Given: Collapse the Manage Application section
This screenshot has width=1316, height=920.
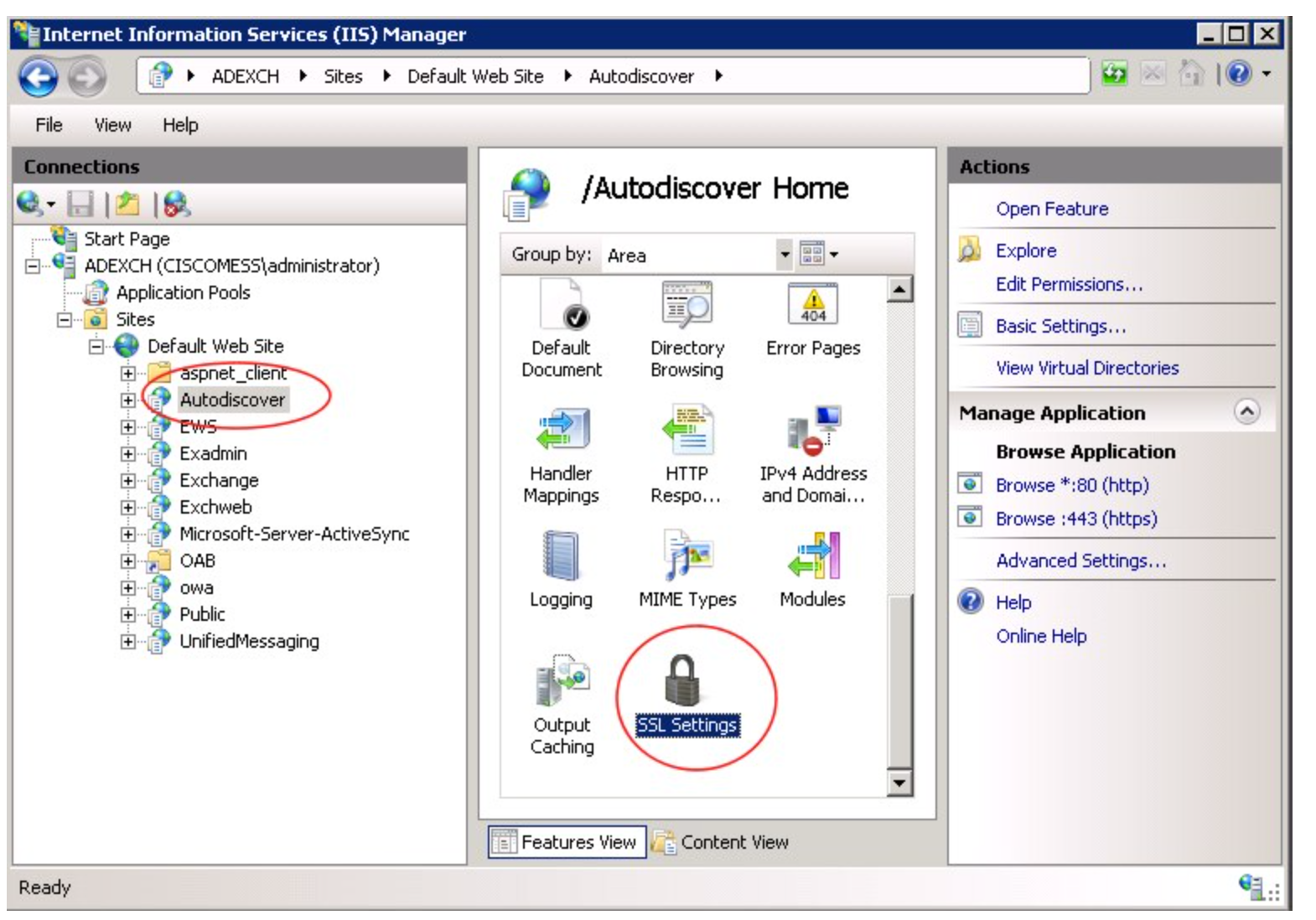Looking at the screenshot, I should [1246, 412].
